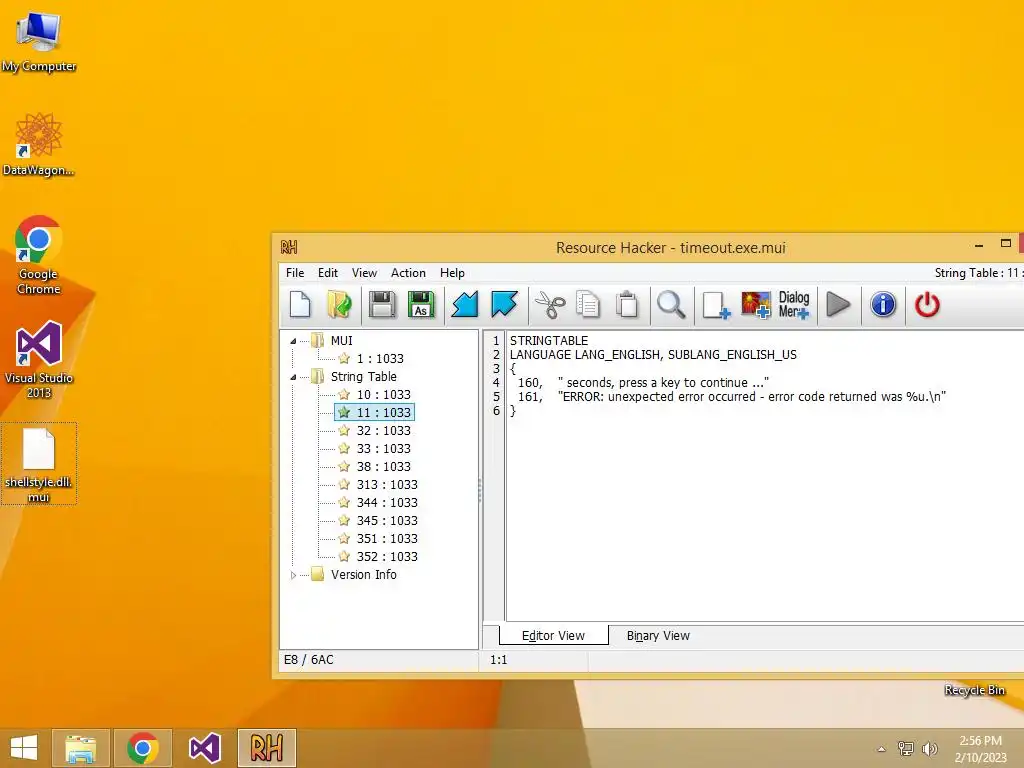Switch to the Binary View tab
1024x768 pixels.
tap(658, 635)
